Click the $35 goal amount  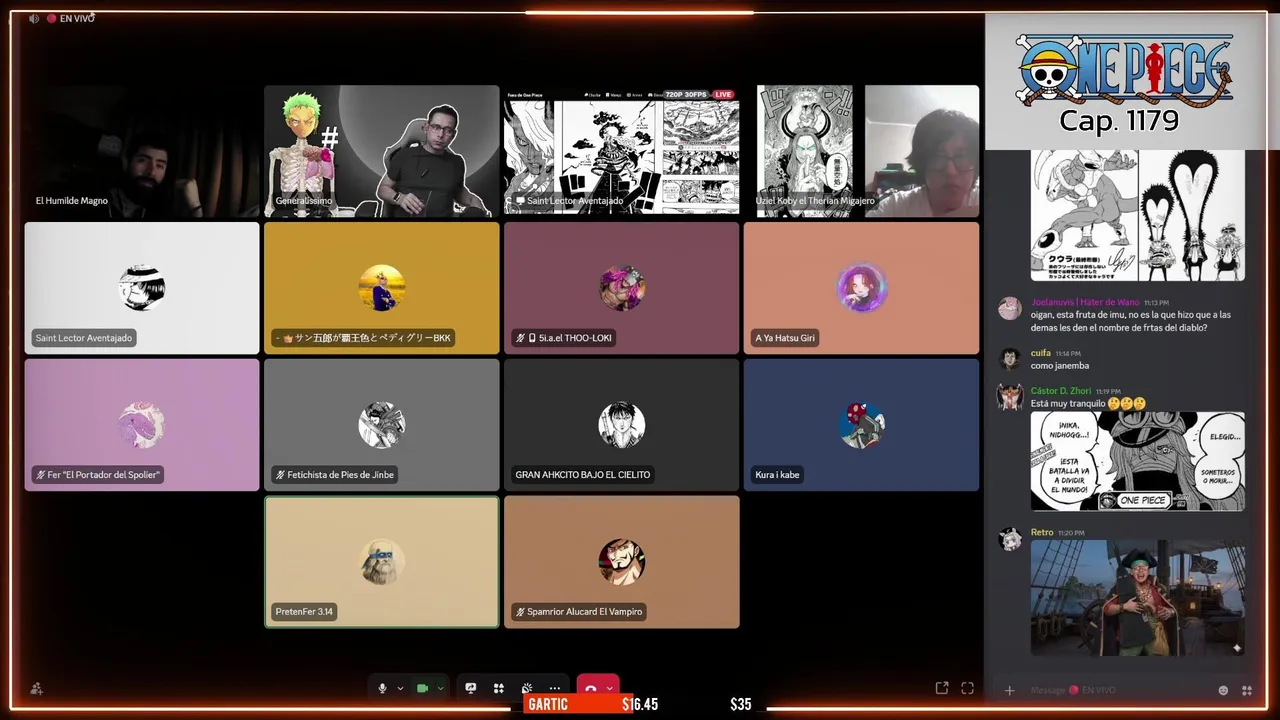pos(740,704)
